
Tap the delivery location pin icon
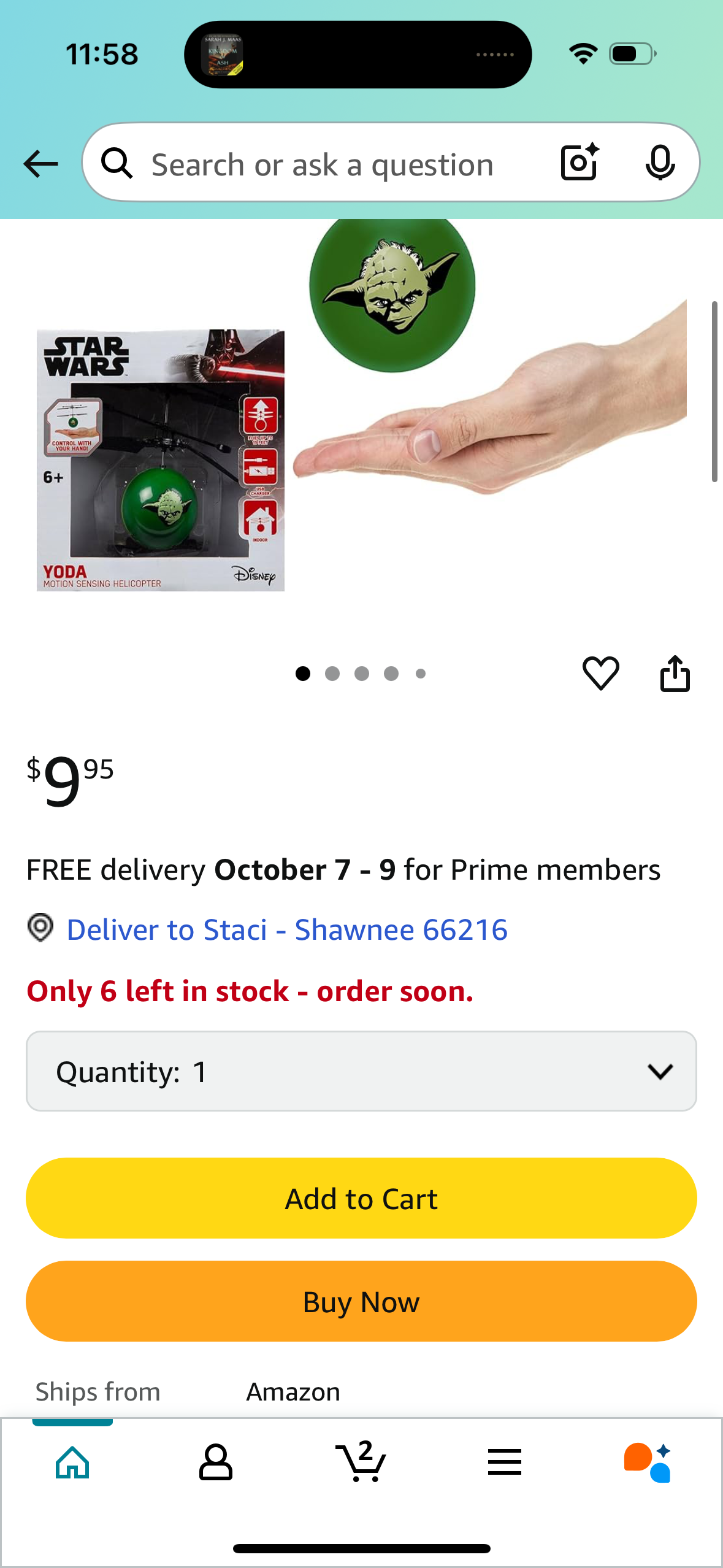[40, 928]
